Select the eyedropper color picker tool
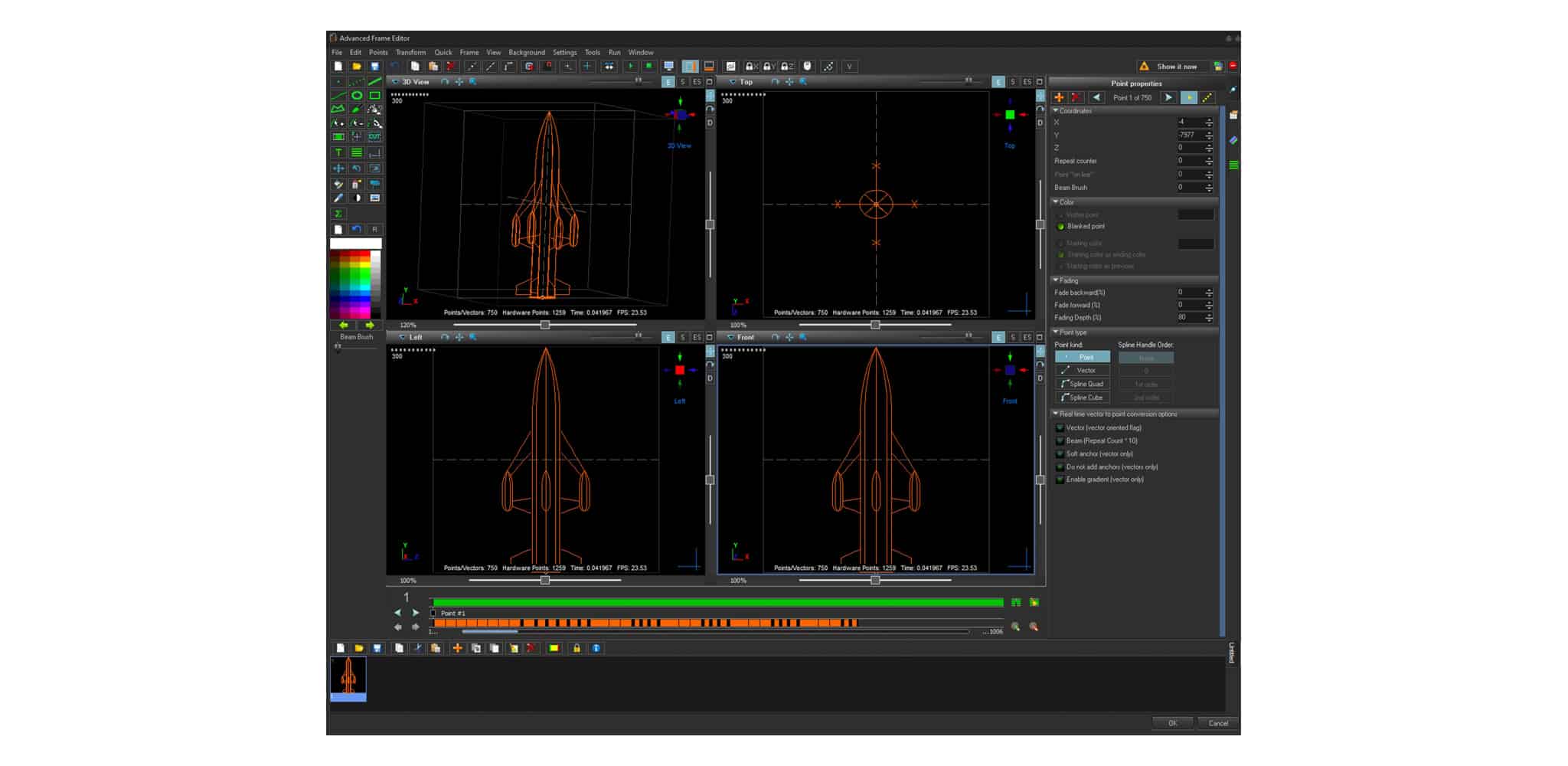 (338, 198)
